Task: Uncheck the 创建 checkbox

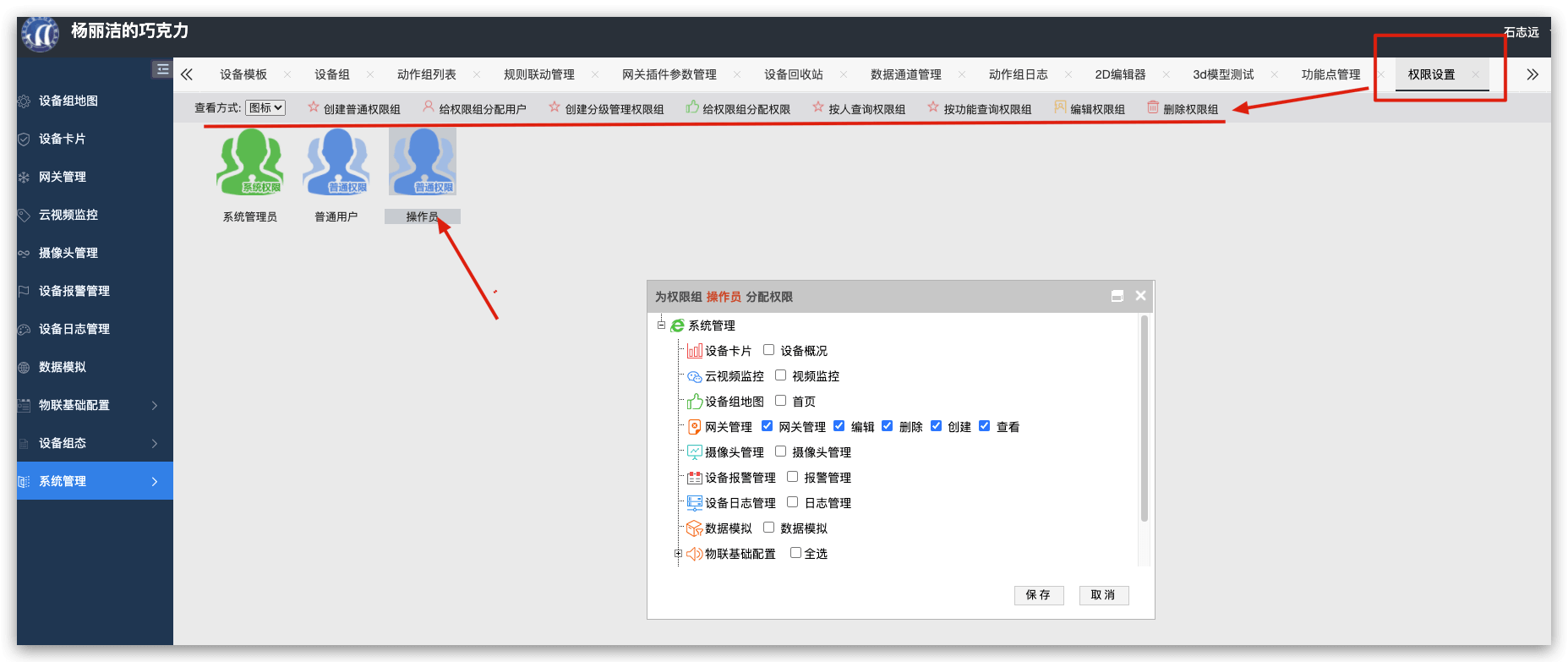Action: tap(936, 426)
